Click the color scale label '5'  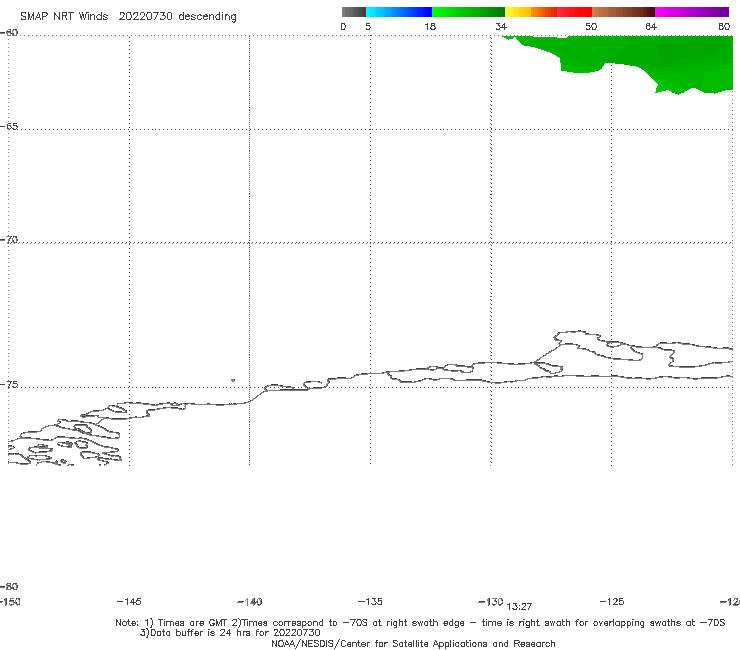[368, 26]
